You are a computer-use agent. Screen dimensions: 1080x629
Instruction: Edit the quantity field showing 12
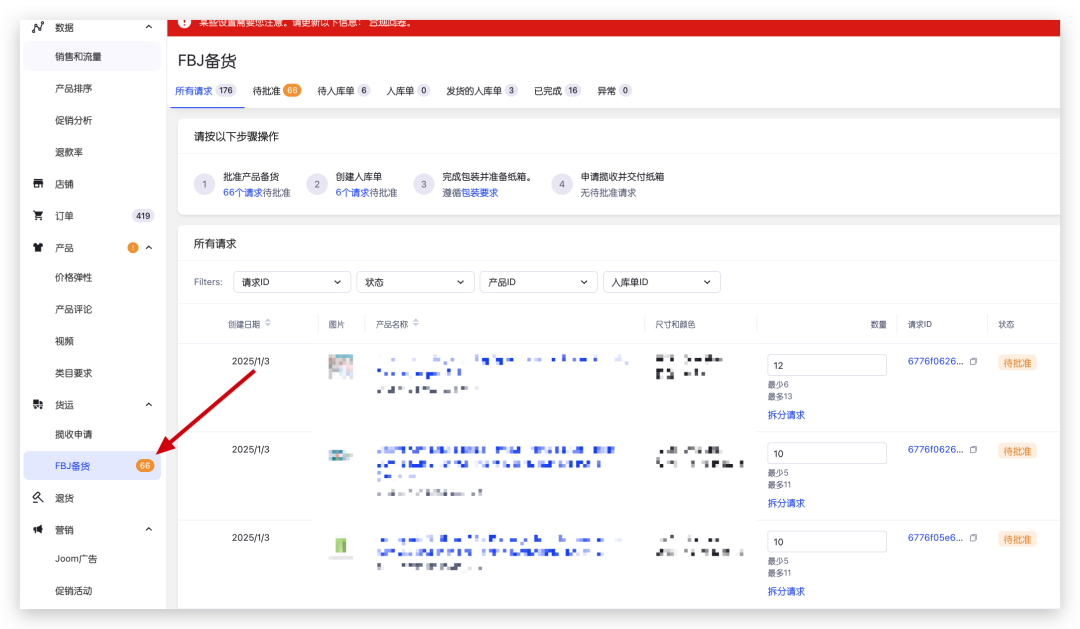pyautogui.click(x=826, y=364)
